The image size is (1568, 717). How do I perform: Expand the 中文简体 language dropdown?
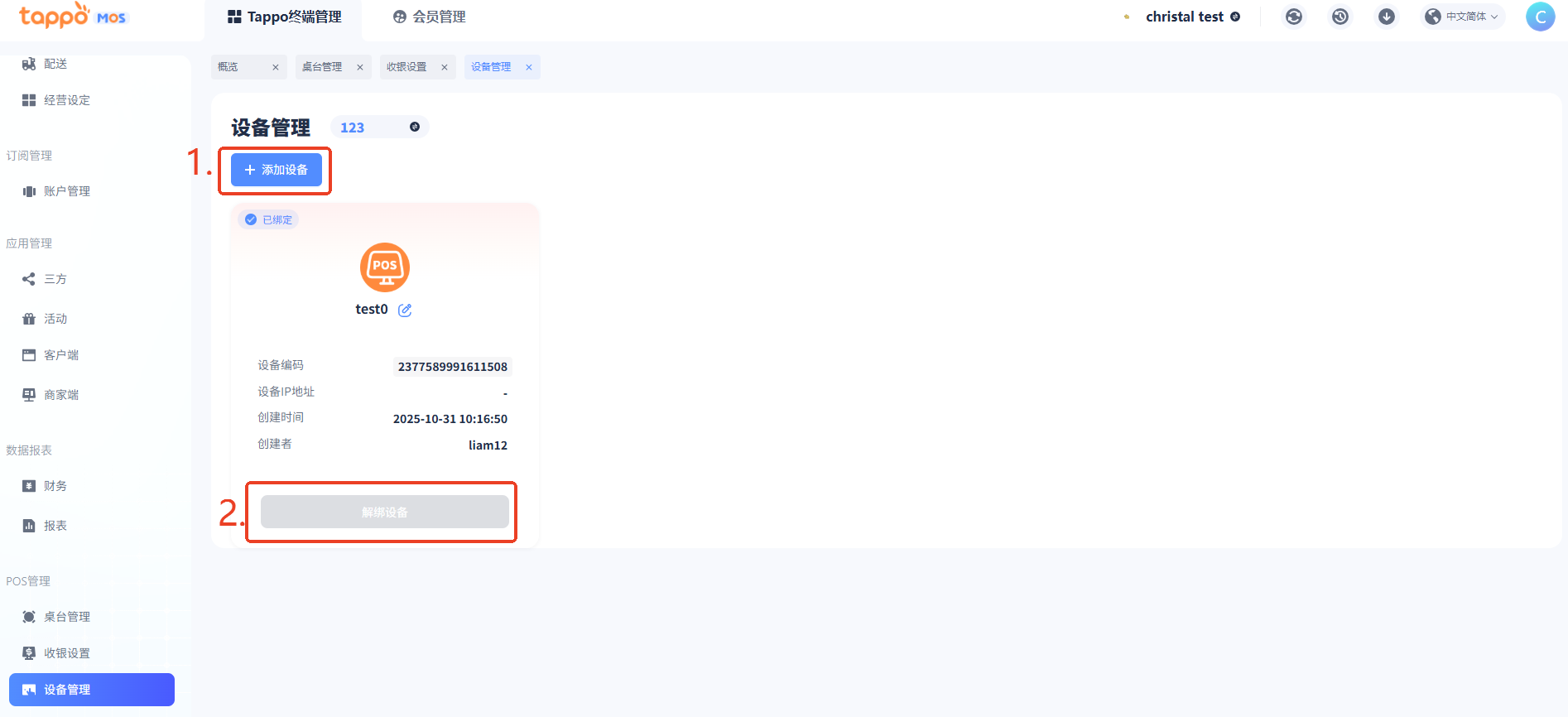tap(1464, 17)
